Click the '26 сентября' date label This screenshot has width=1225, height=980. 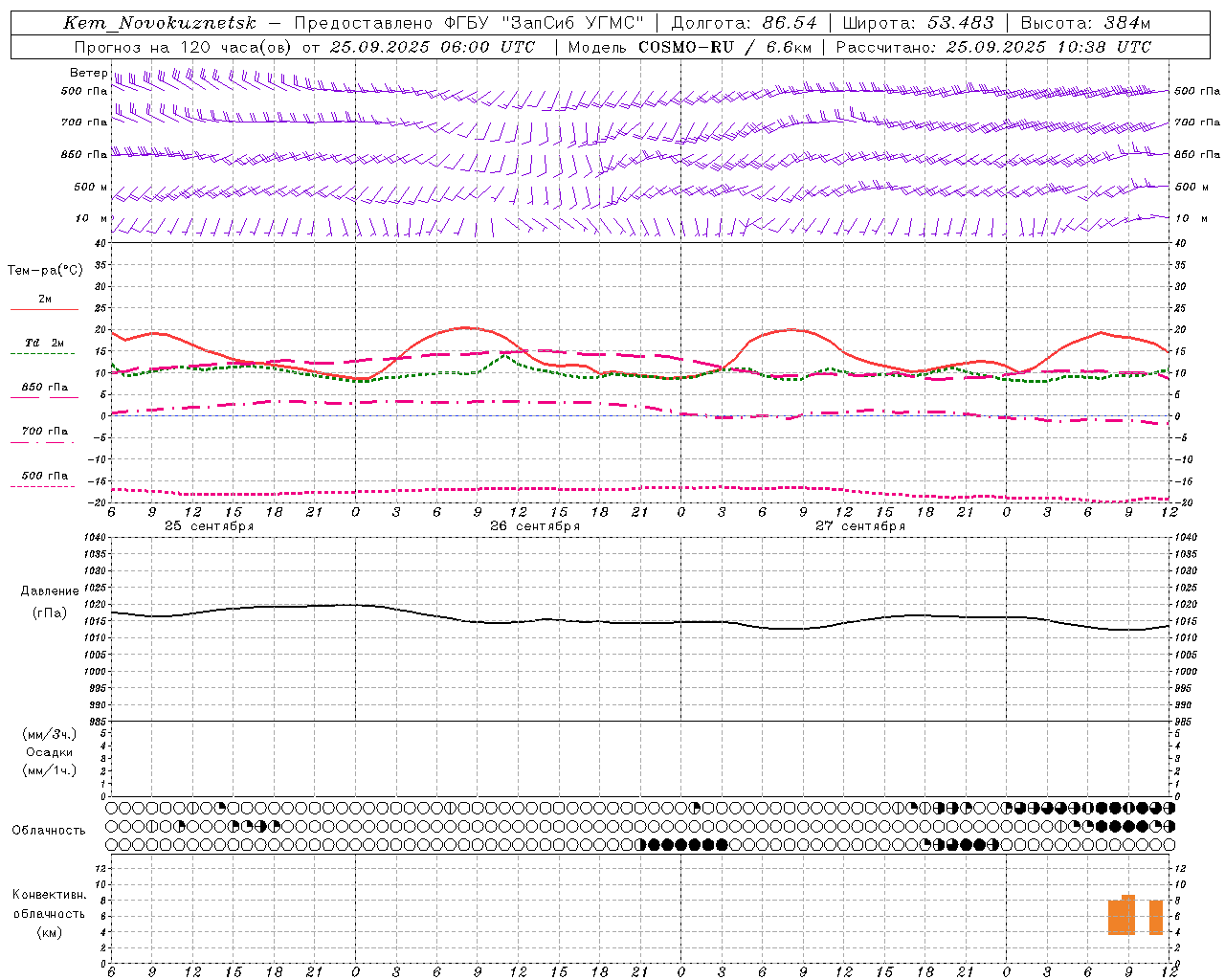(535, 526)
